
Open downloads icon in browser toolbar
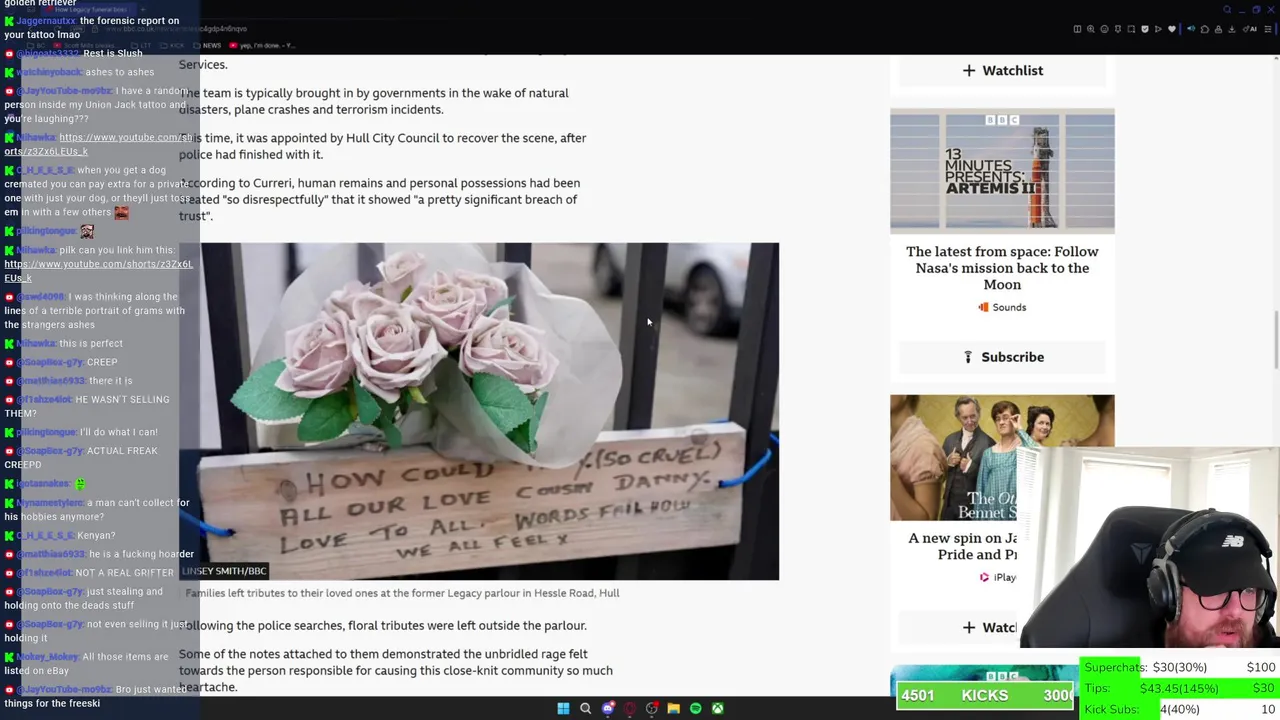click(x=1231, y=29)
